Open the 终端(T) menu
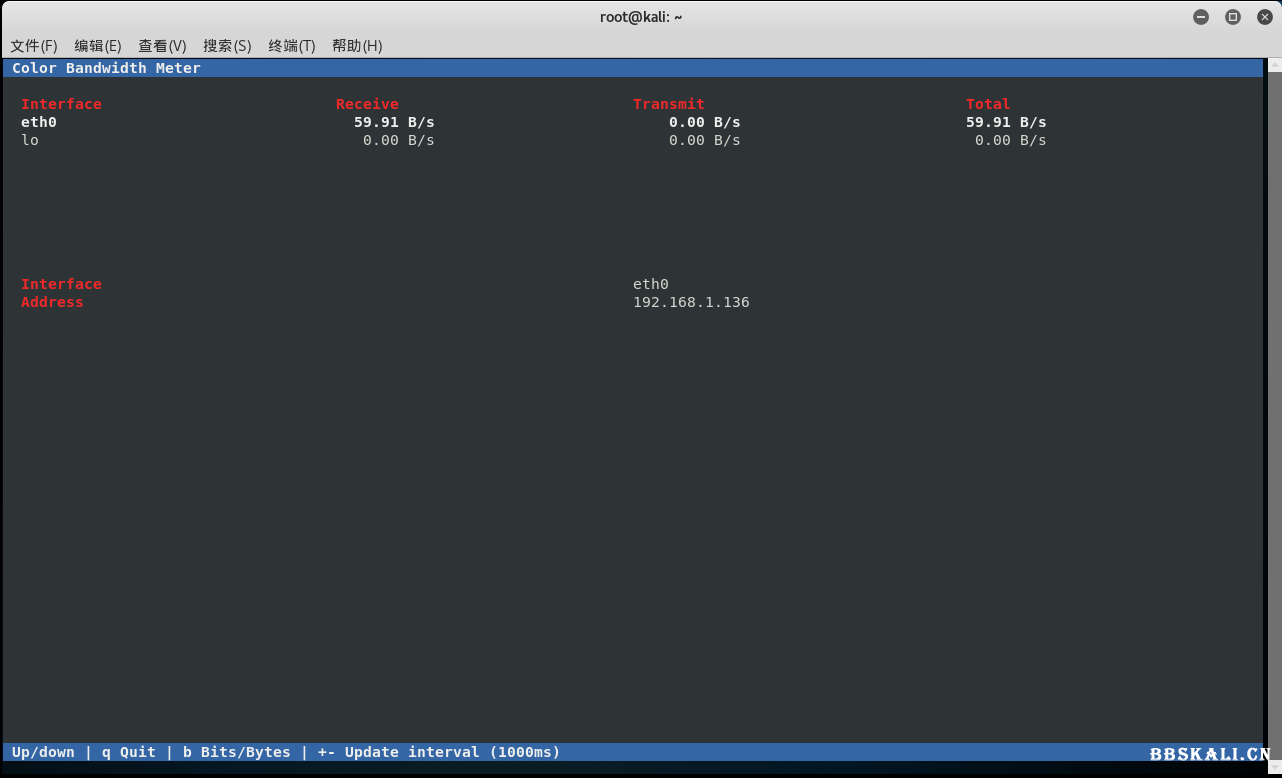Image resolution: width=1282 pixels, height=778 pixels. pyautogui.click(x=292, y=46)
